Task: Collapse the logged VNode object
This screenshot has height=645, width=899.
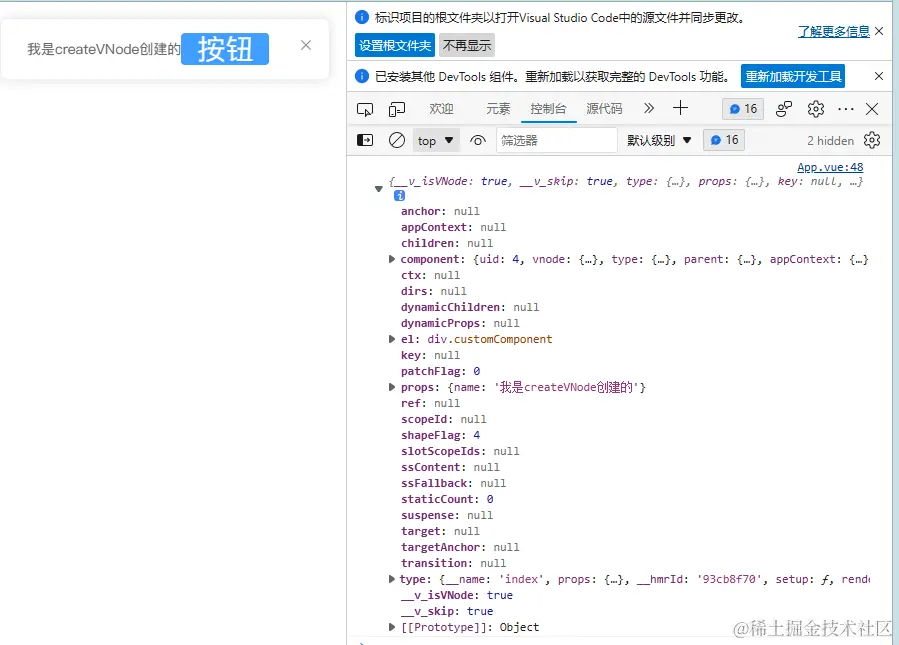Action: coord(378,189)
